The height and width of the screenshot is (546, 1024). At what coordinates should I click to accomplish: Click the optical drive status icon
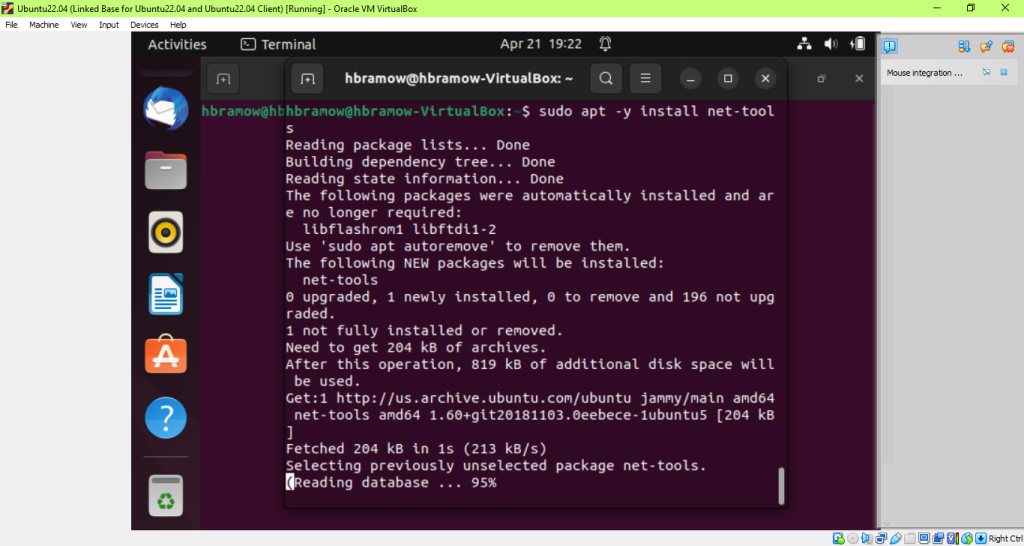(x=853, y=538)
